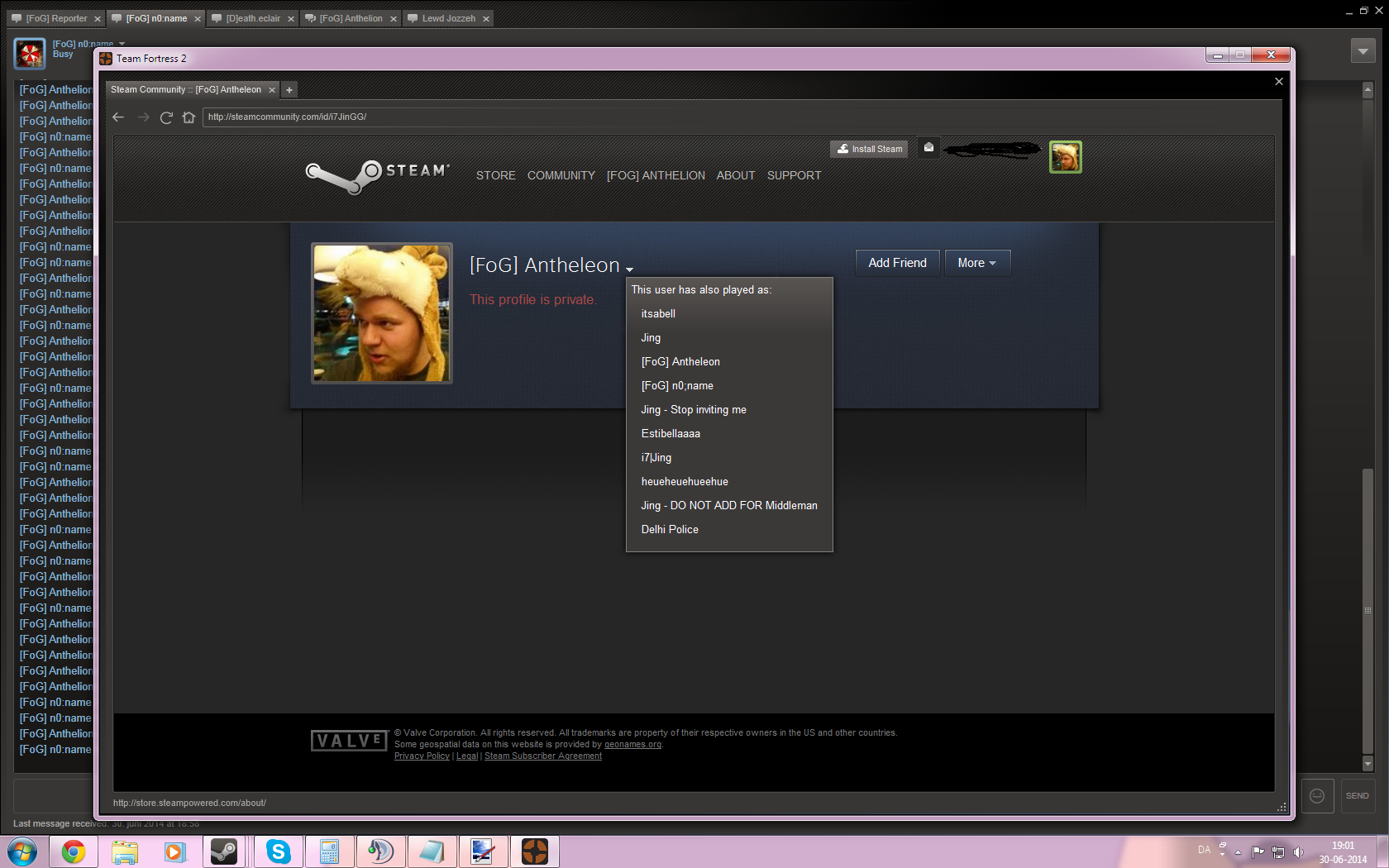Go to the browser home page icon
1389x868 pixels.
pyautogui.click(x=189, y=117)
